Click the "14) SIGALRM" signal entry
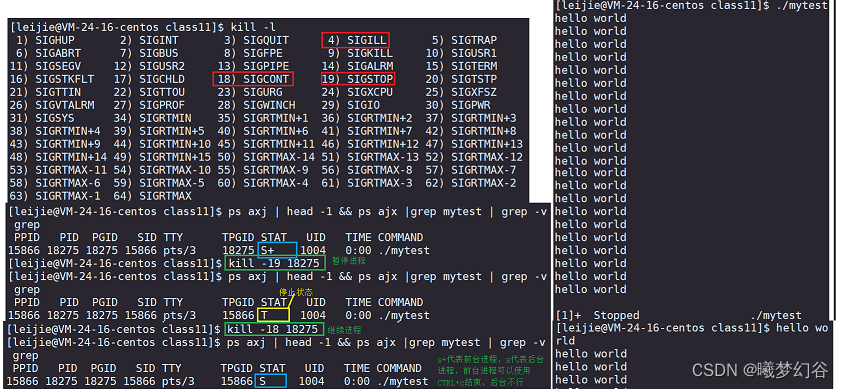 coord(357,66)
